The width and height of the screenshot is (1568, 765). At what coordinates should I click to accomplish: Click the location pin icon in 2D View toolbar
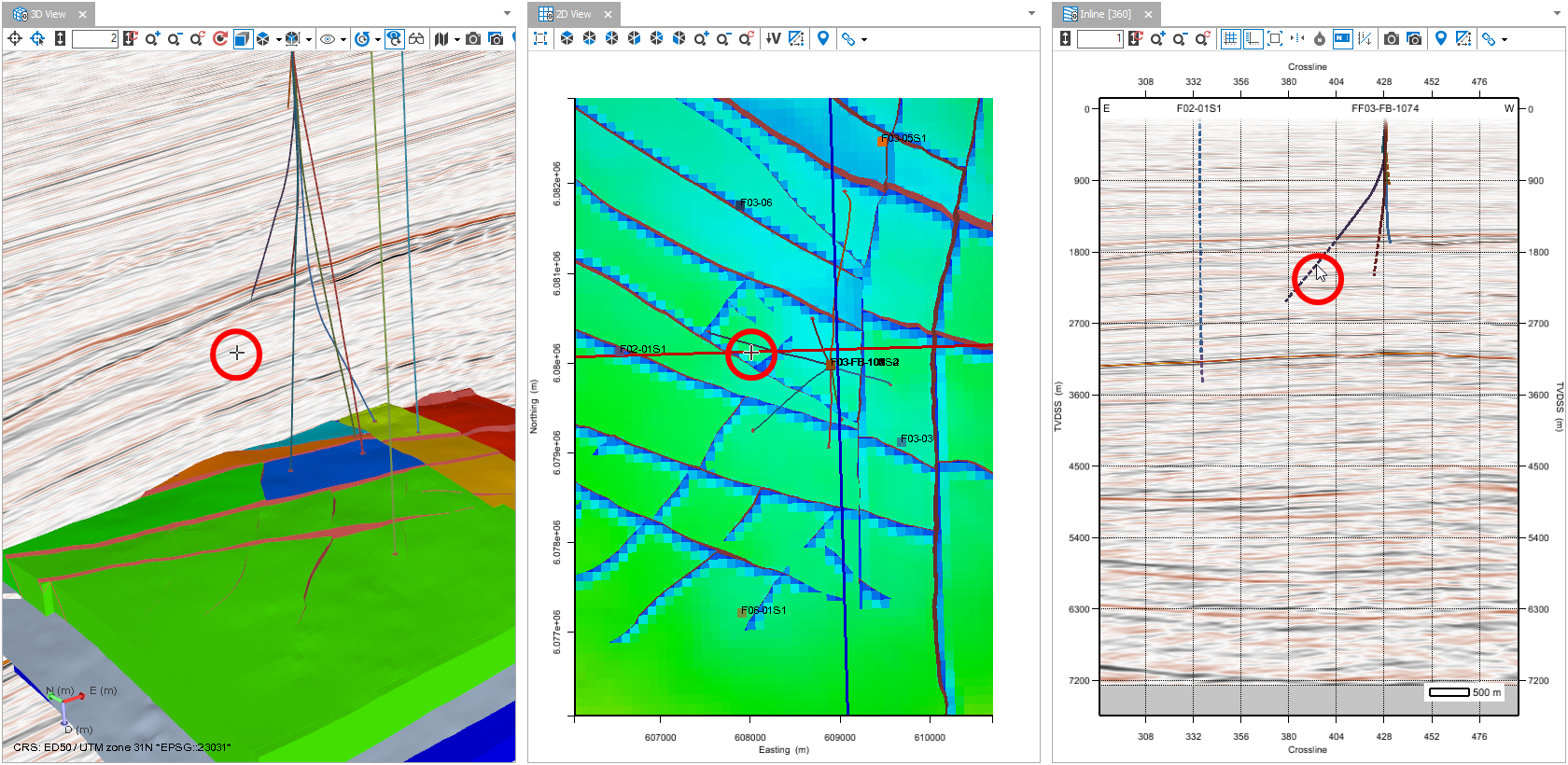click(823, 39)
